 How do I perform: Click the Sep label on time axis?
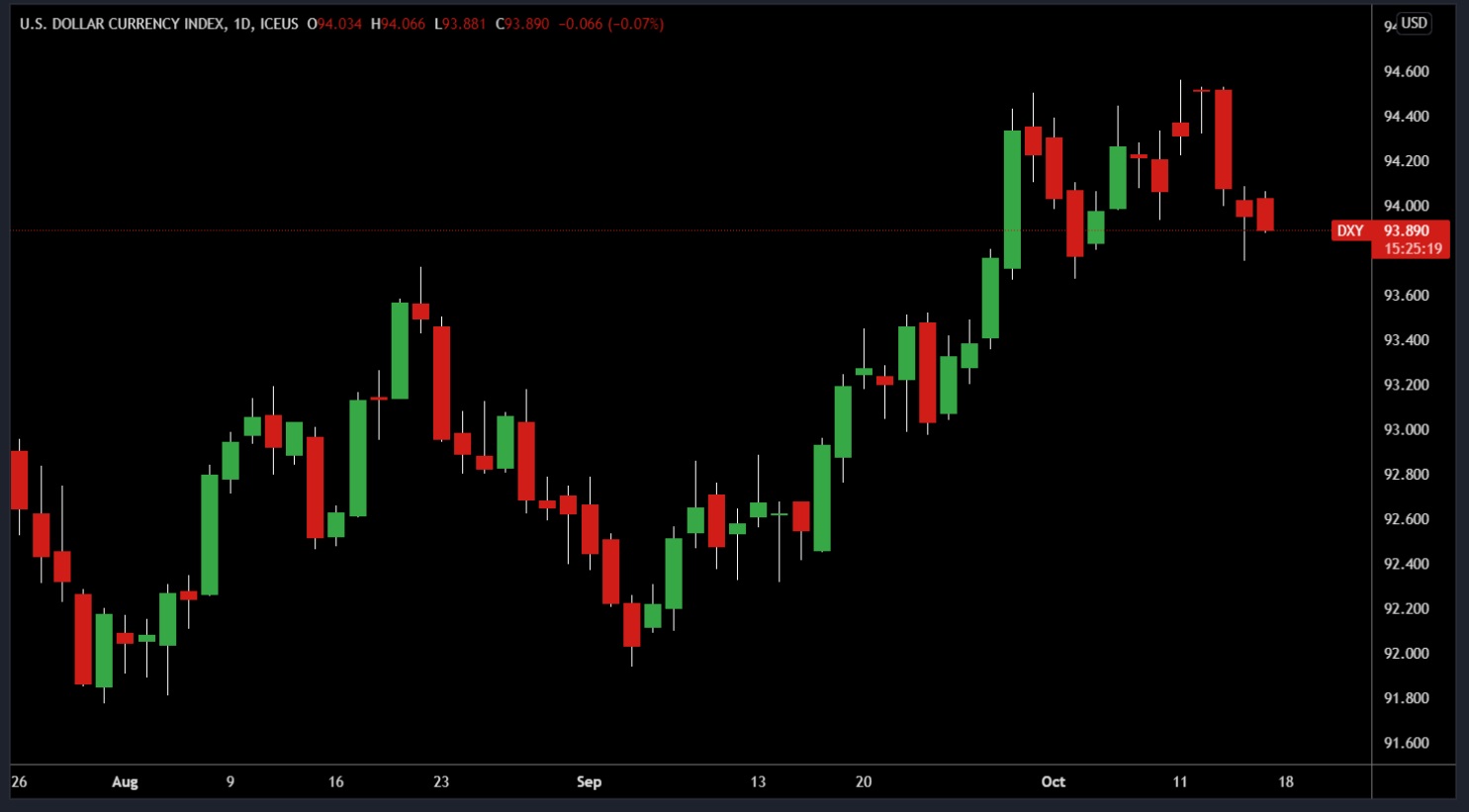pyautogui.click(x=589, y=781)
